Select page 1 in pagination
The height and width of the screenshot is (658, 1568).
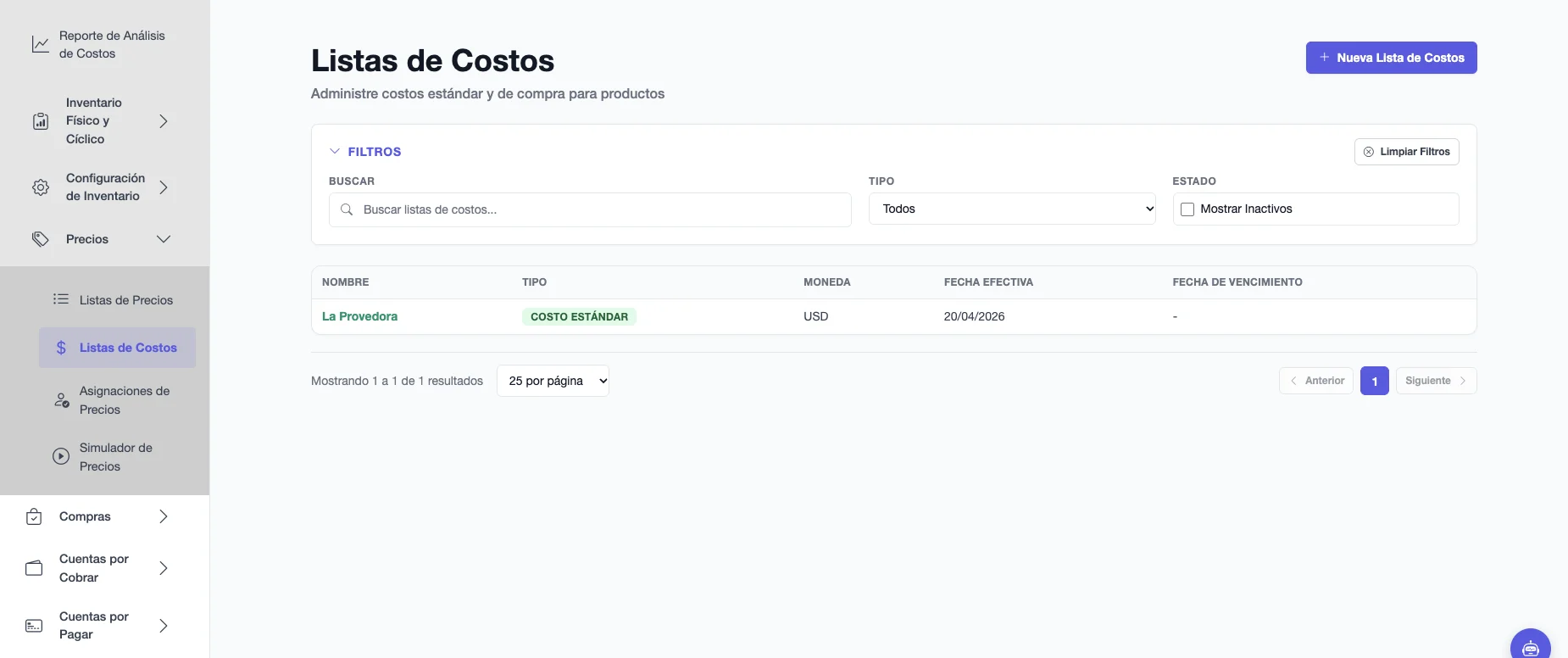coord(1375,381)
